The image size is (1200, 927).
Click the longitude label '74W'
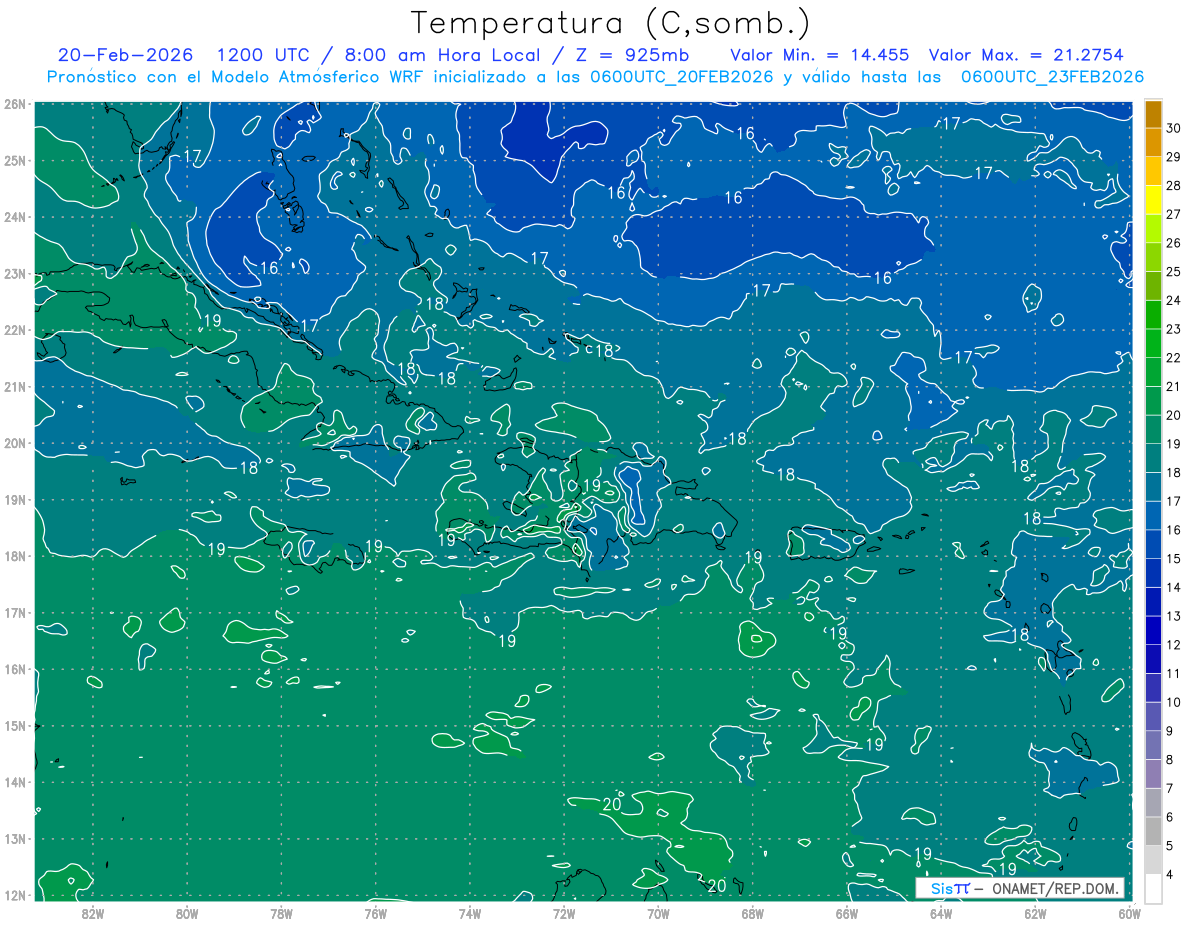click(x=470, y=914)
